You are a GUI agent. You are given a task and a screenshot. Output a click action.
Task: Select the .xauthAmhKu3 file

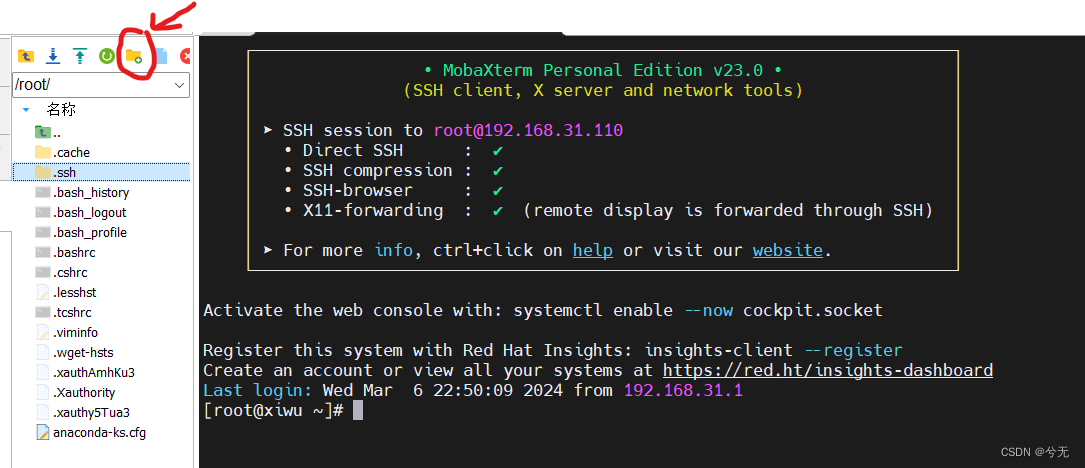(84, 372)
